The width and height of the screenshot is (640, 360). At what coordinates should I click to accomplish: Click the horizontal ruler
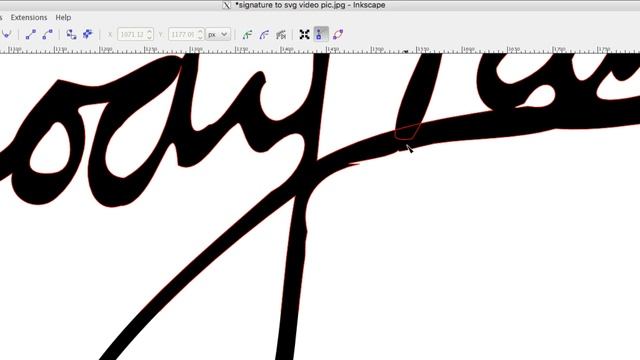click(x=320, y=49)
